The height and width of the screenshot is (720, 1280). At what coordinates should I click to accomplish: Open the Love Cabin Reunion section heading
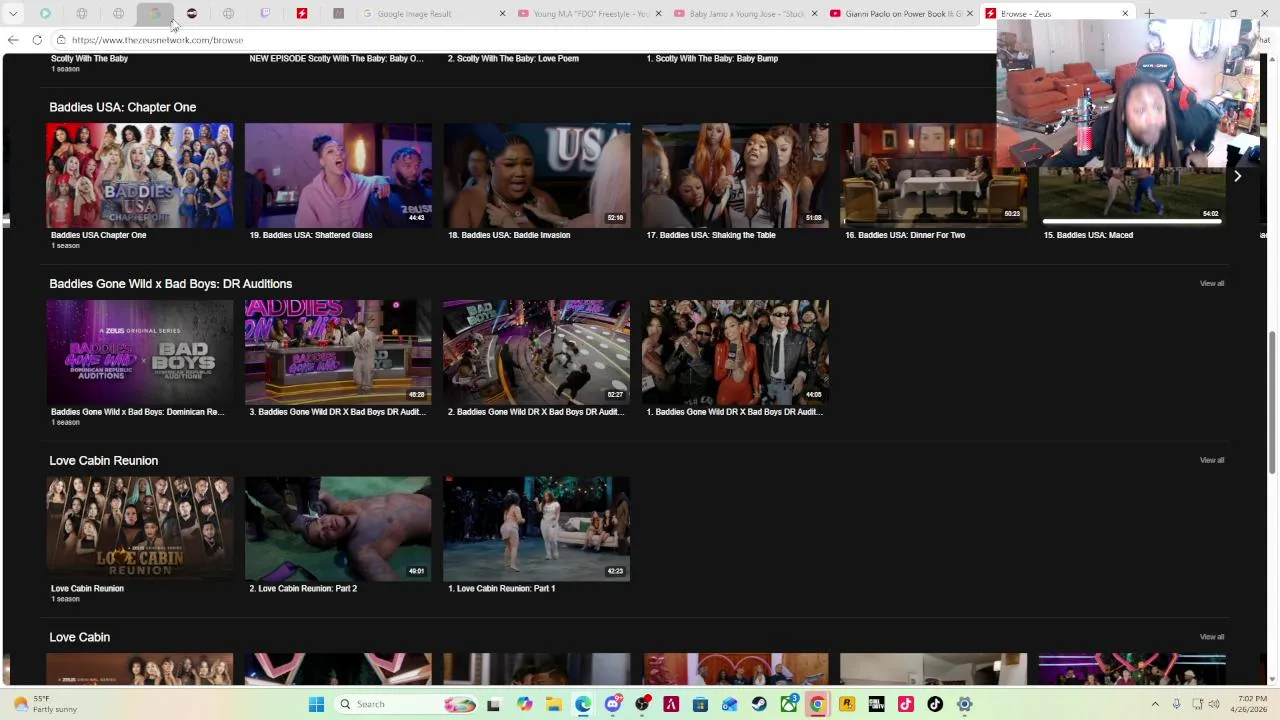pos(104,461)
